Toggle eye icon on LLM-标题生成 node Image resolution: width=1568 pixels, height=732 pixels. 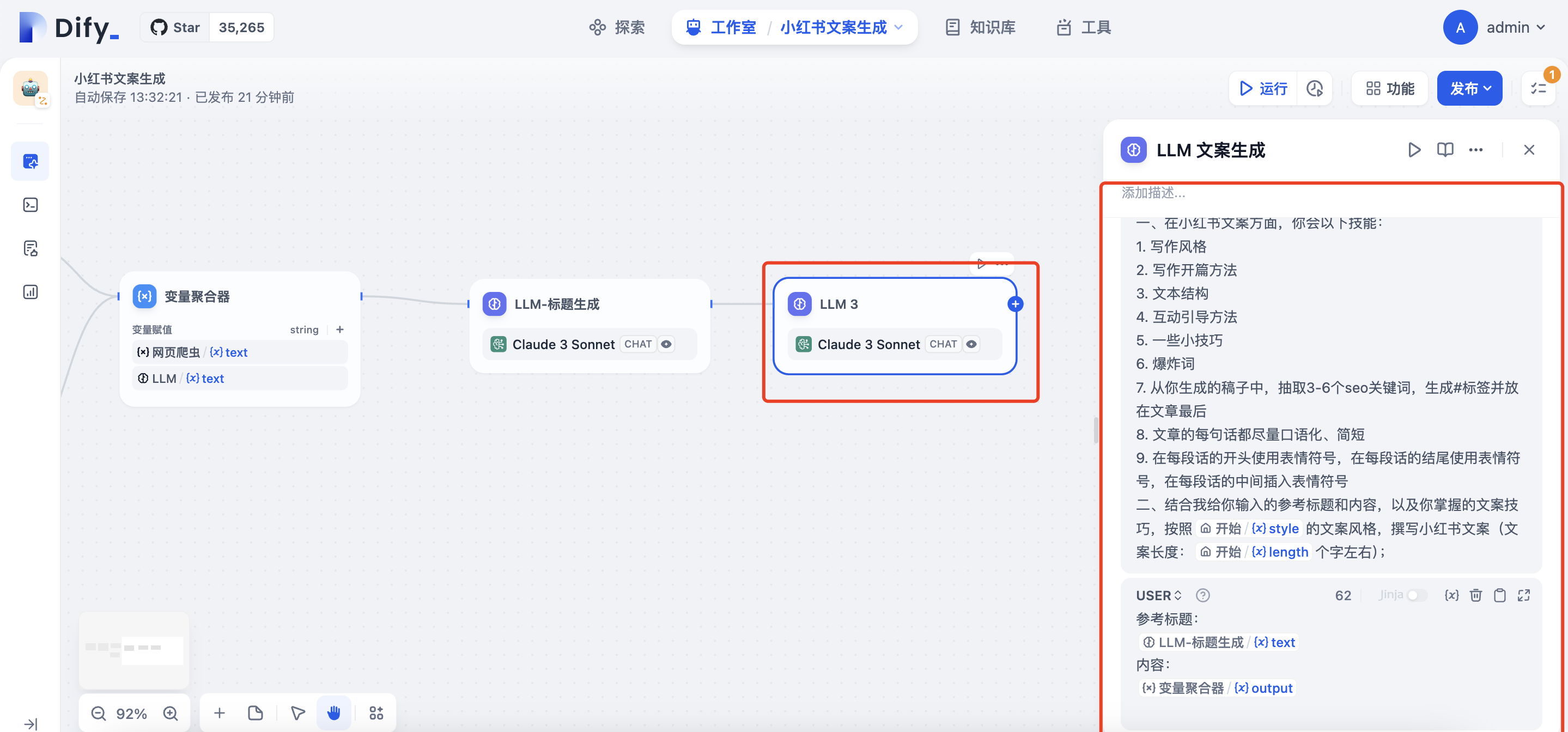[666, 344]
